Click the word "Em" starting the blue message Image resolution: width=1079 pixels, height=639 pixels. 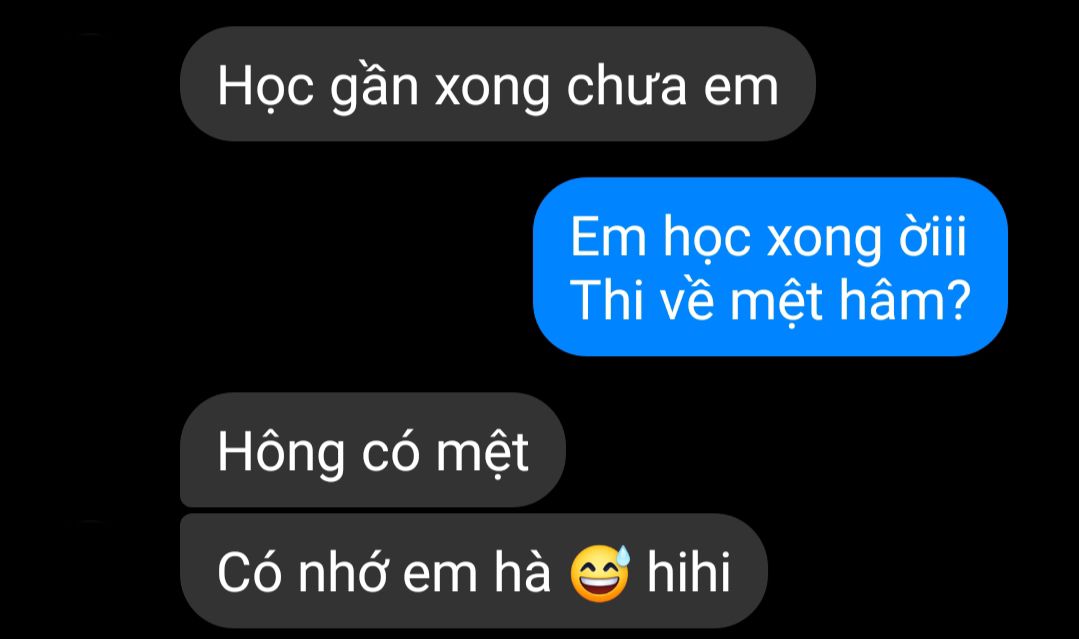tap(608, 237)
